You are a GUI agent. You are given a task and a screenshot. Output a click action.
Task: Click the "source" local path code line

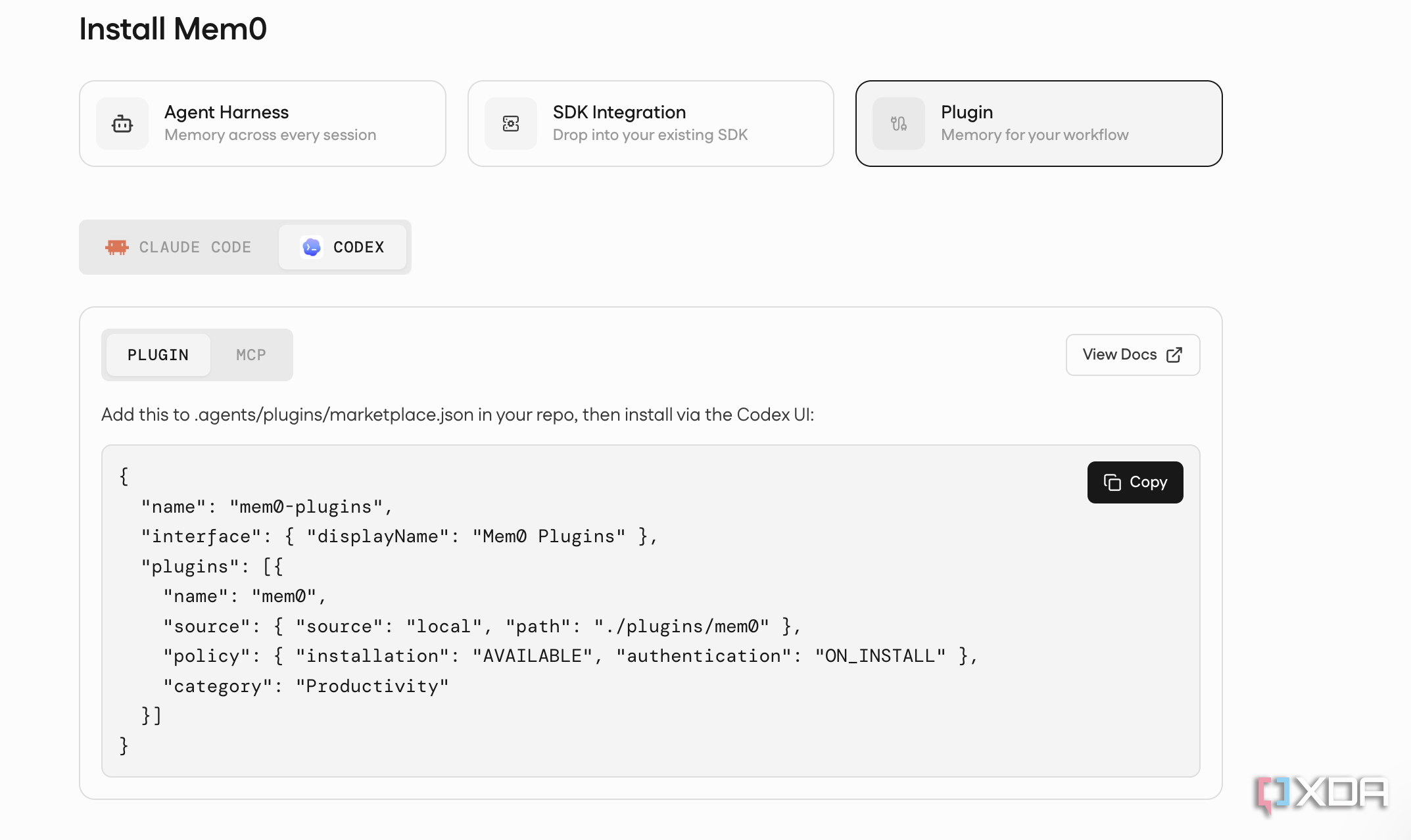pyautogui.click(x=482, y=626)
